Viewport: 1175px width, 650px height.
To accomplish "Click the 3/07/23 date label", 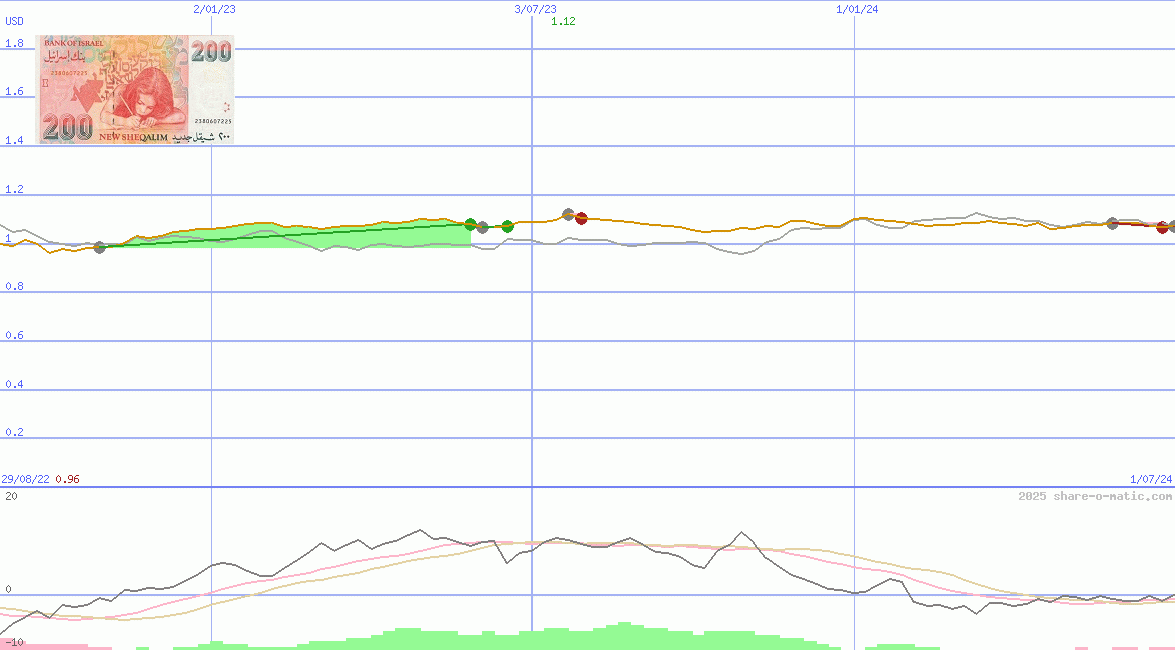I will pos(536,9).
